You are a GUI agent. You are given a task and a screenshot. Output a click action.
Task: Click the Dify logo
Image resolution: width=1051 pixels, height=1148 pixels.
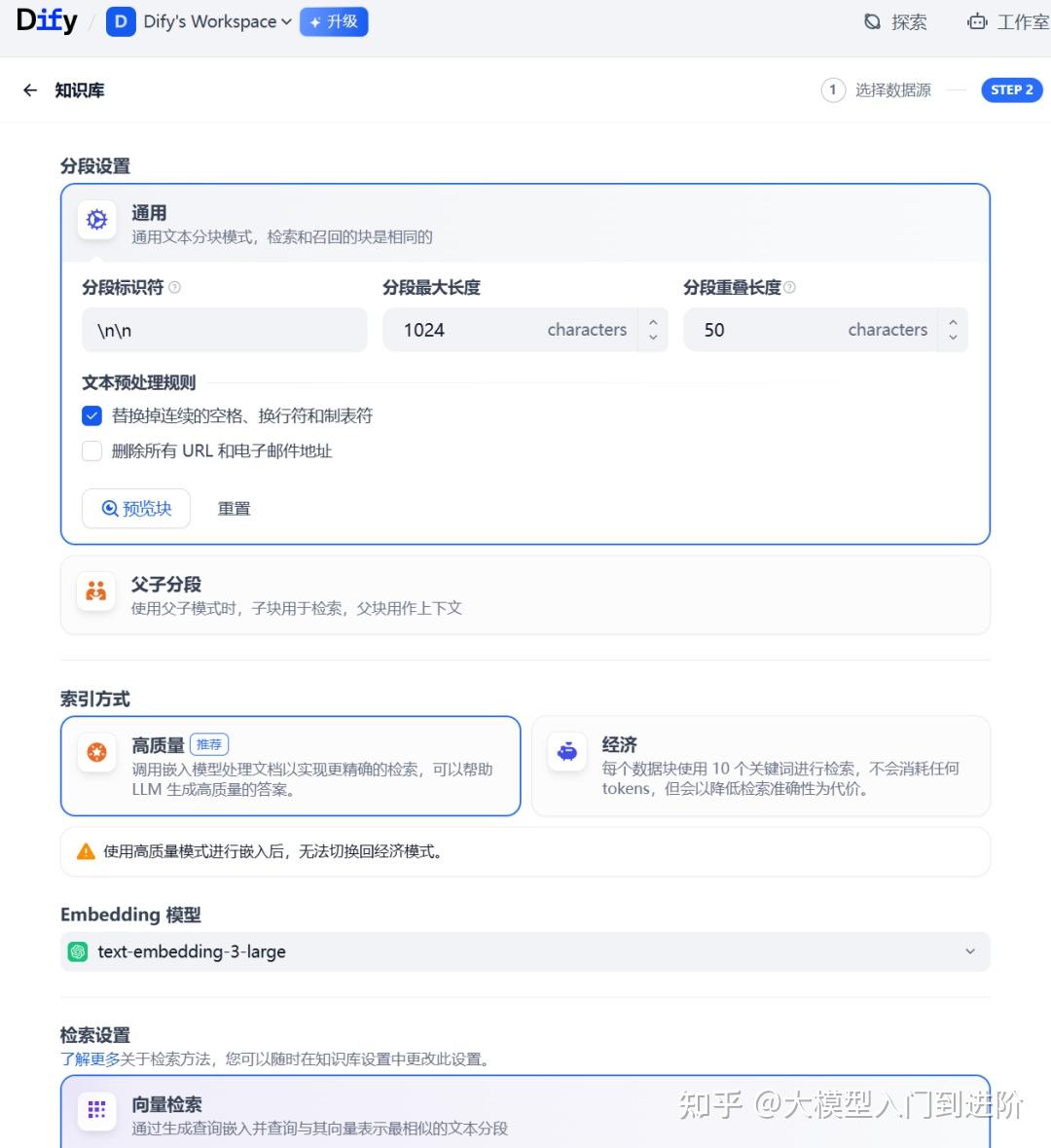pos(46,20)
